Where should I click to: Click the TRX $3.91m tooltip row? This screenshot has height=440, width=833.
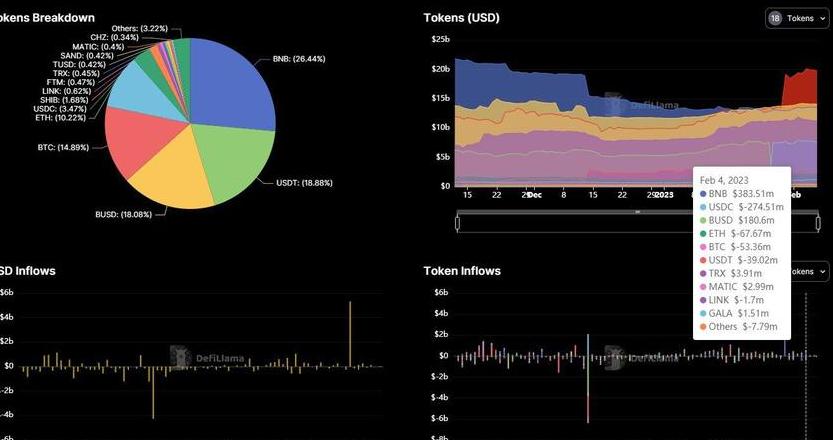click(x=731, y=273)
